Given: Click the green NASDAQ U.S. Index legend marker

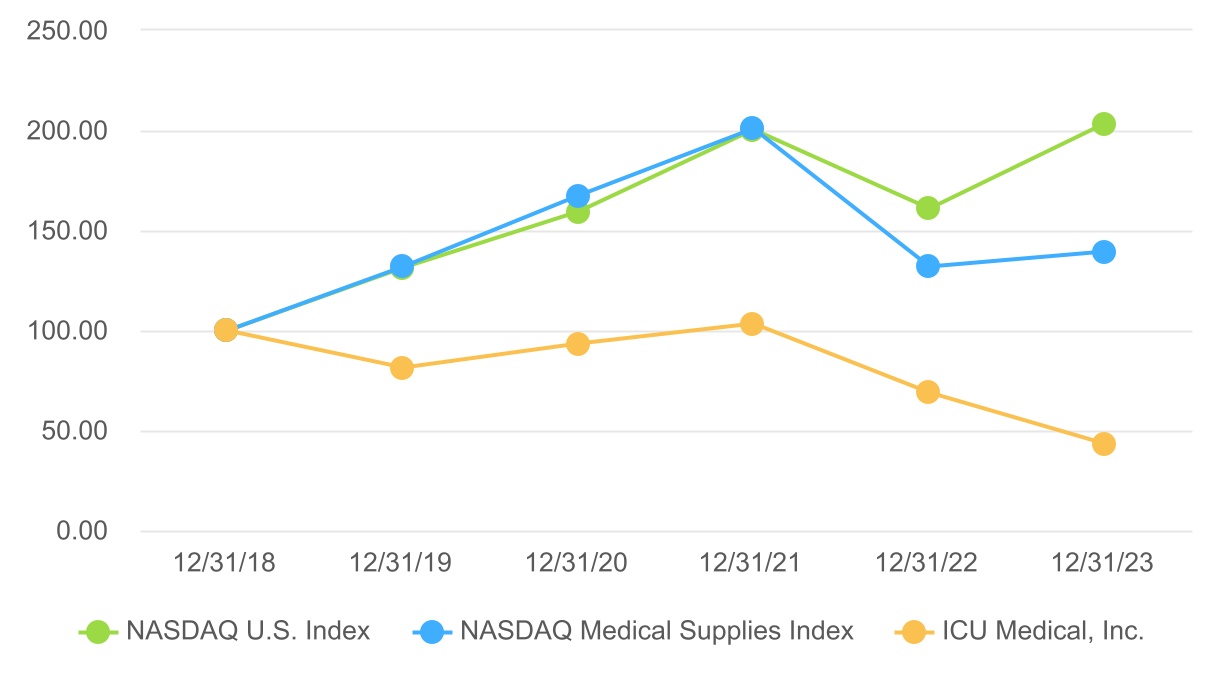Looking at the screenshot, I should pyautogui.click(x=97, y=632).
